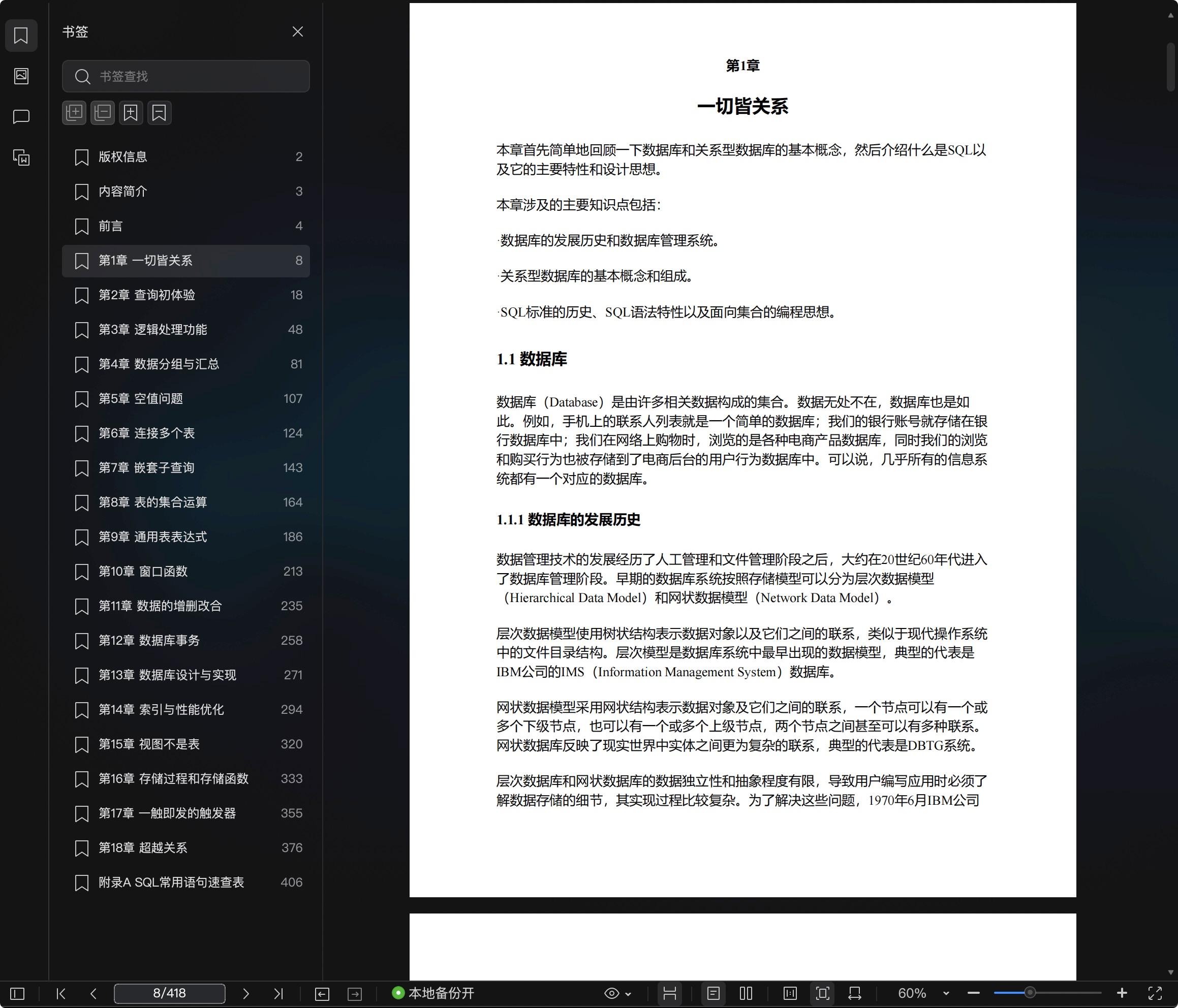
Task: Jump to 第16章 存储过程和存储函数
Action: [186, 779]
